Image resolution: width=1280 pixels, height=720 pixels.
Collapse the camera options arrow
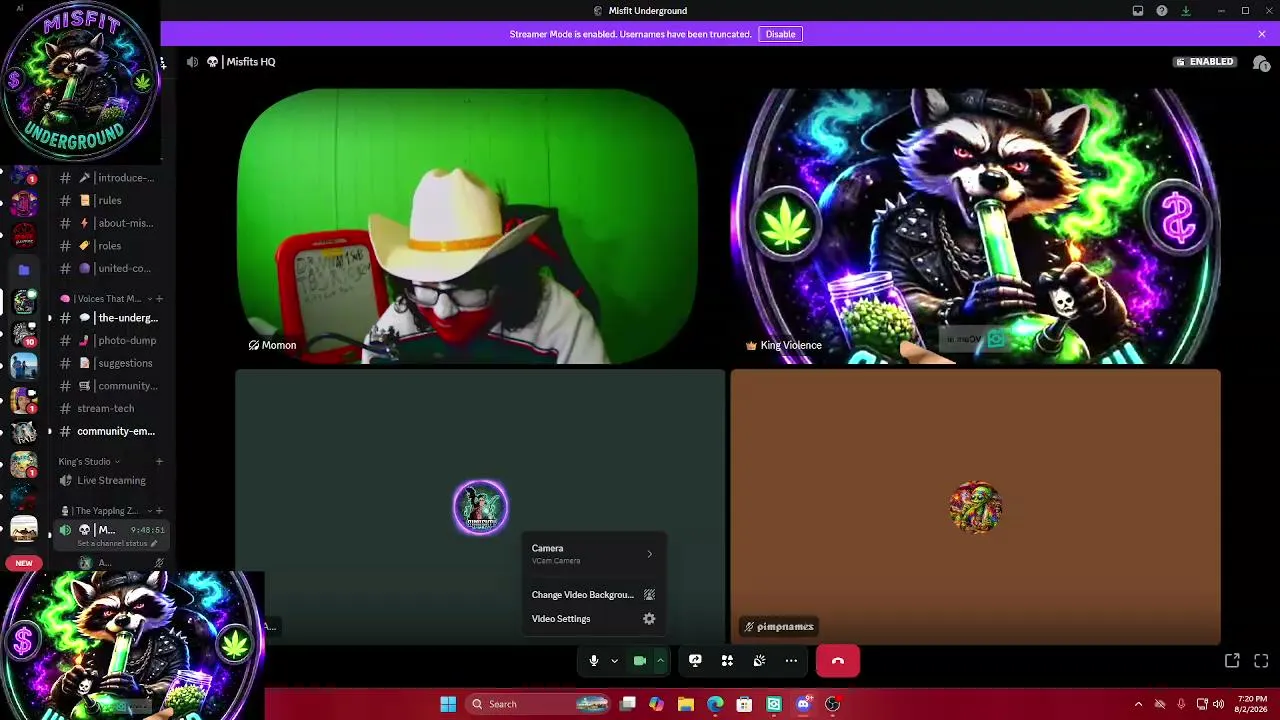(x=660, y=661)
